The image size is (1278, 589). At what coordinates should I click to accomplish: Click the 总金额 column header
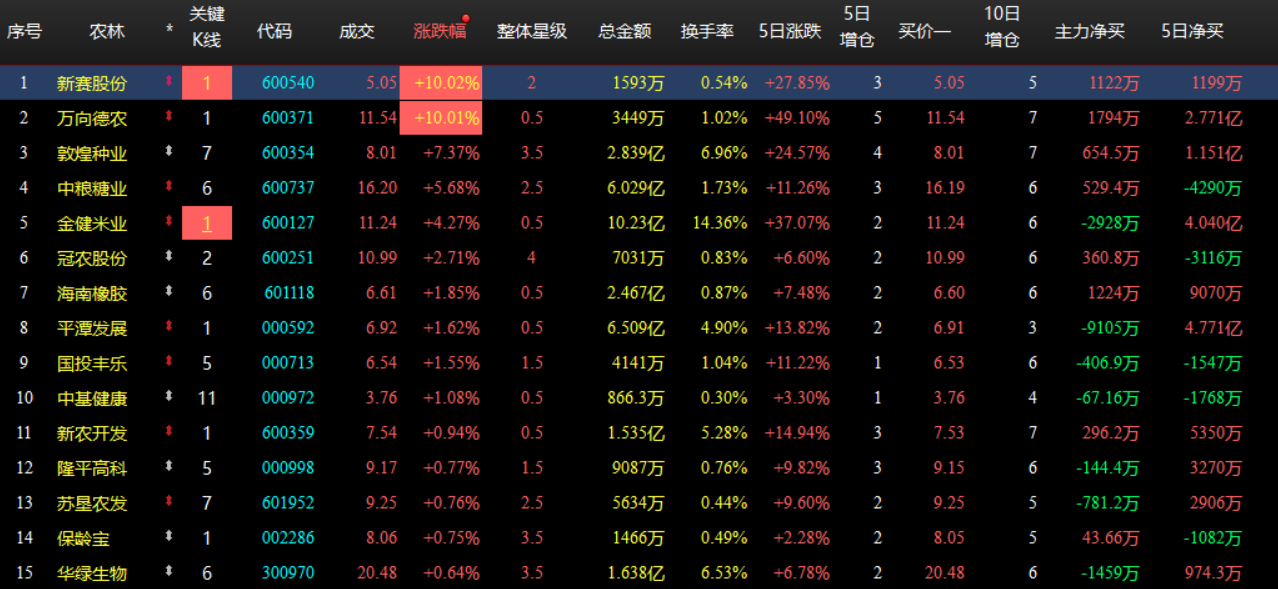pos(624,31)
